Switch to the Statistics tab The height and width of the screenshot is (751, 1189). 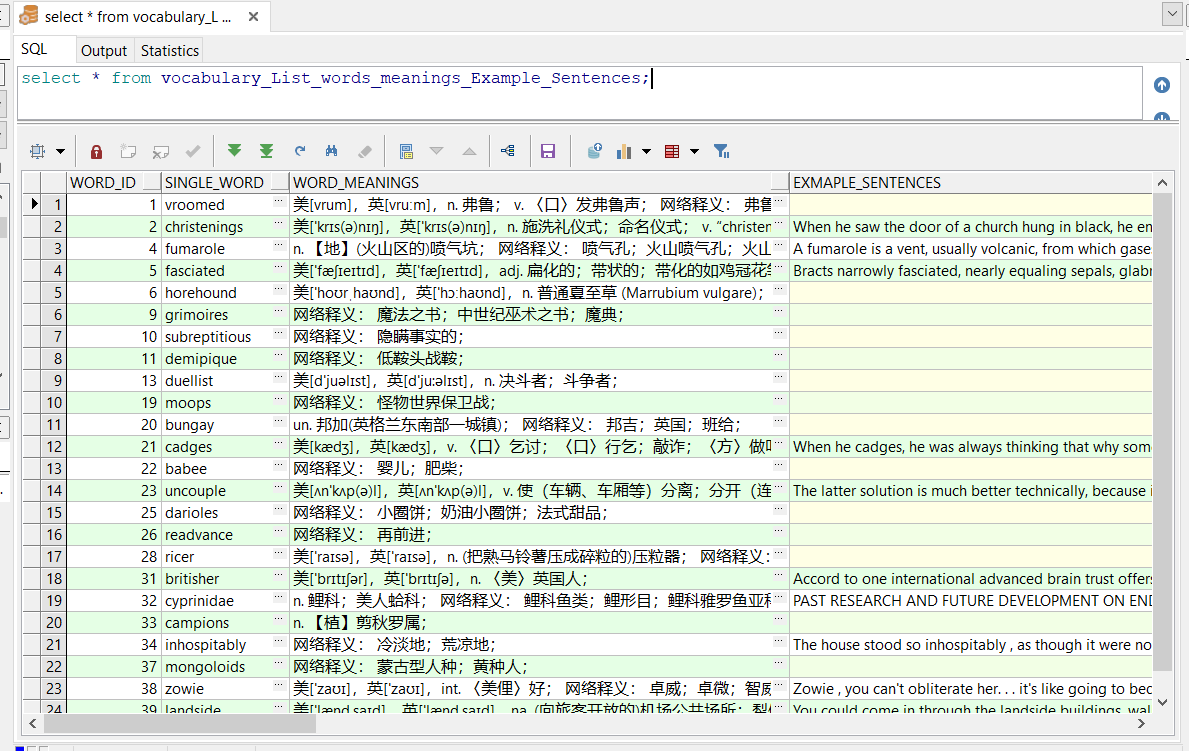pos(169,51)
